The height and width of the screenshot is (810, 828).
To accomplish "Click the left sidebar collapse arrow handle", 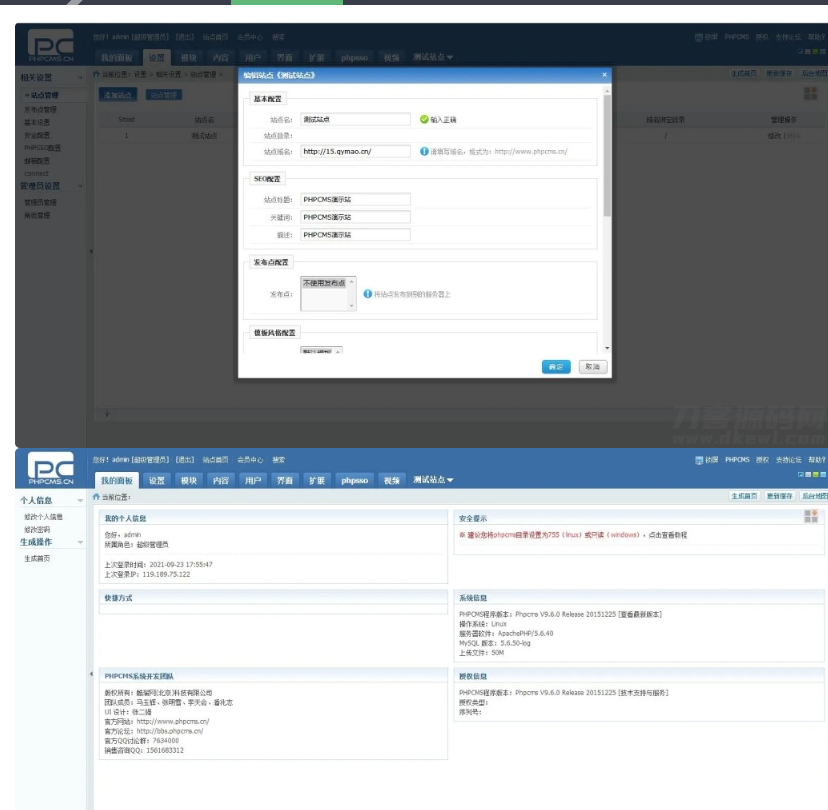I will [x=91, y=673].
